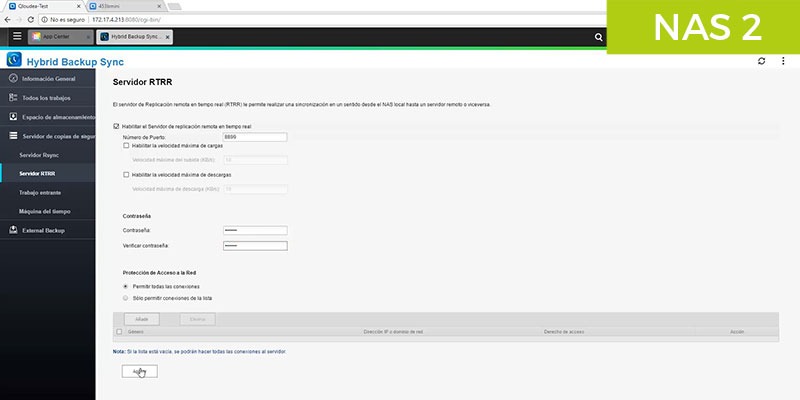Open Servidor Rsync sidebar item
The image size is (800, 400).
[47, 155]
